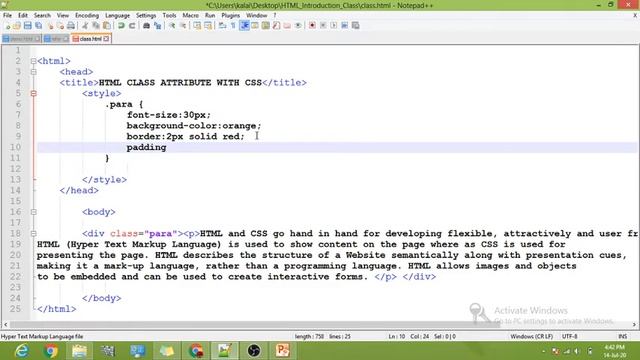Create a new document with toolbar icon
Screen dimensions: 640x360
click(x=7, y=25)
